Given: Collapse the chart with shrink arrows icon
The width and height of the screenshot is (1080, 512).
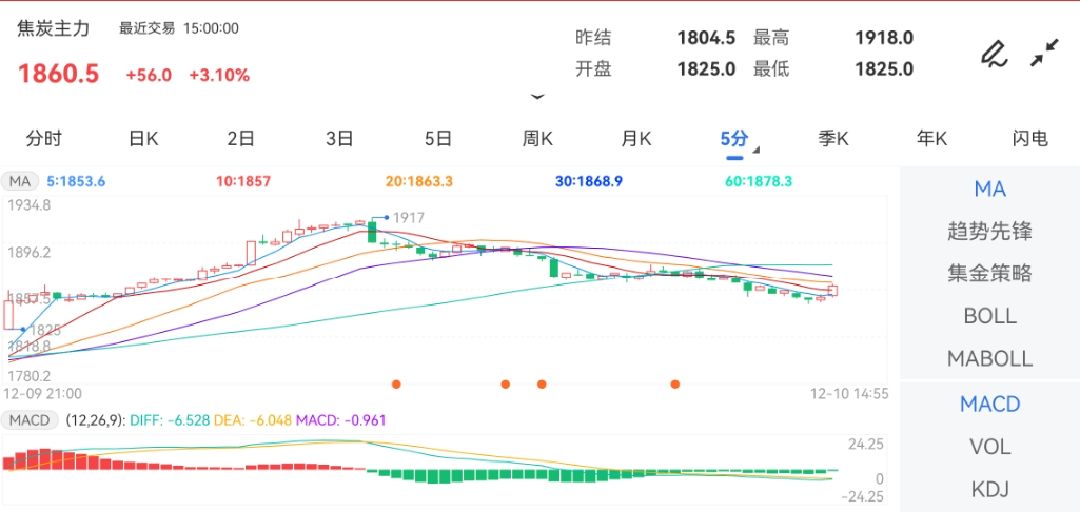Looking at the screenshot, I should (x=1044, y=53).
